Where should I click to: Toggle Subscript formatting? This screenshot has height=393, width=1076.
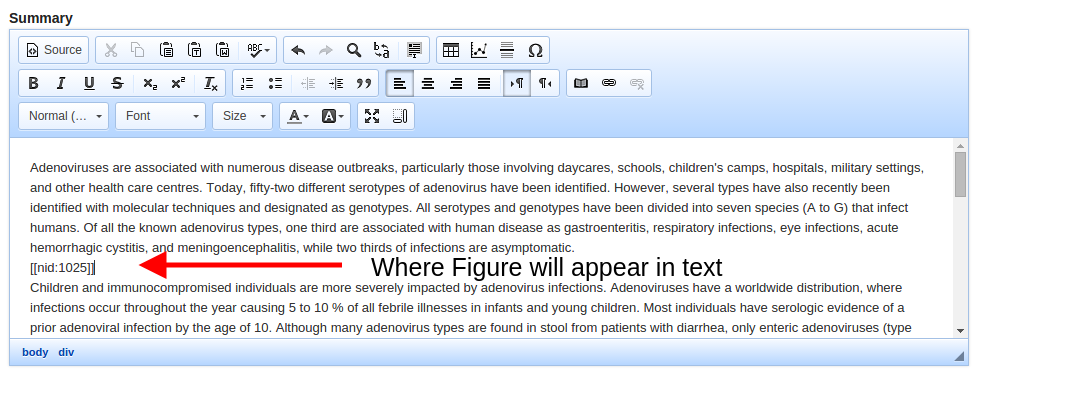click(150, 84)
